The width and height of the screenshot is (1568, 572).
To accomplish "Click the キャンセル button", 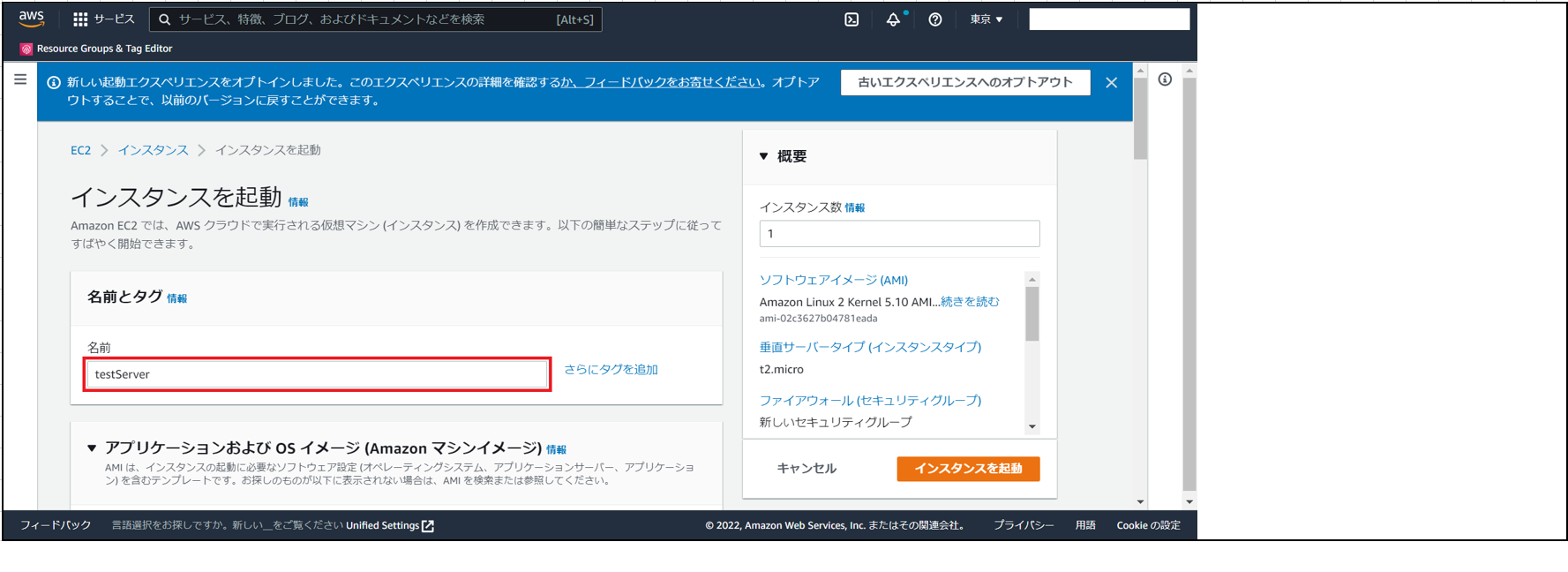I will tap(807, 469).
